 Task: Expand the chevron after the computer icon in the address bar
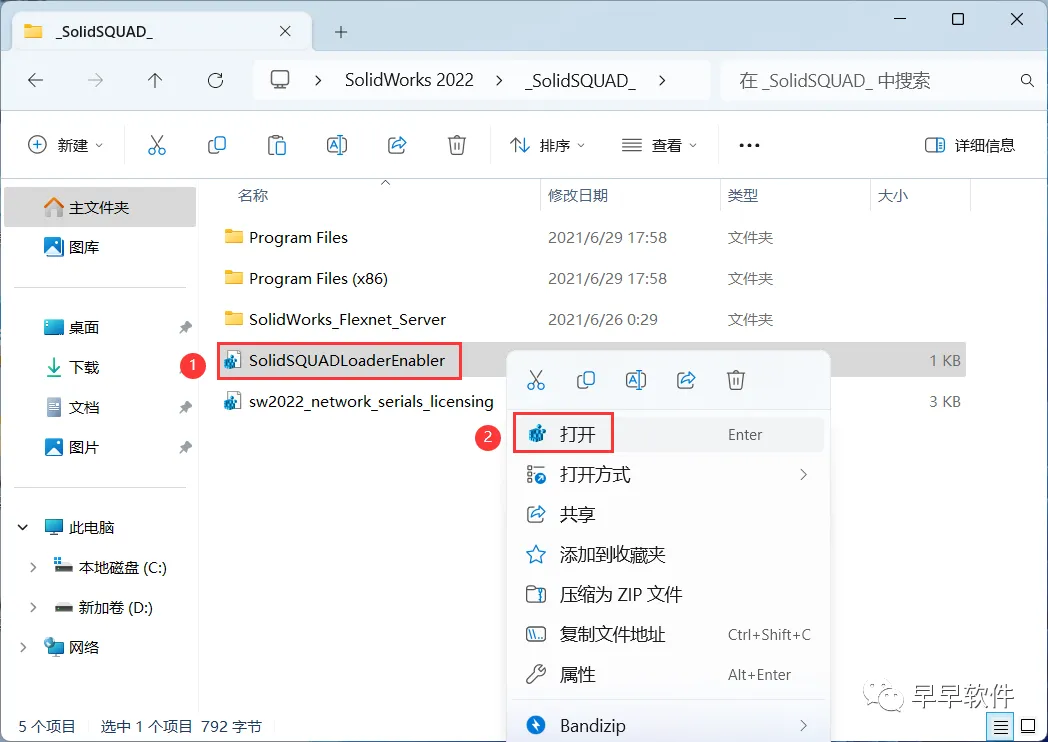[318, 81]
